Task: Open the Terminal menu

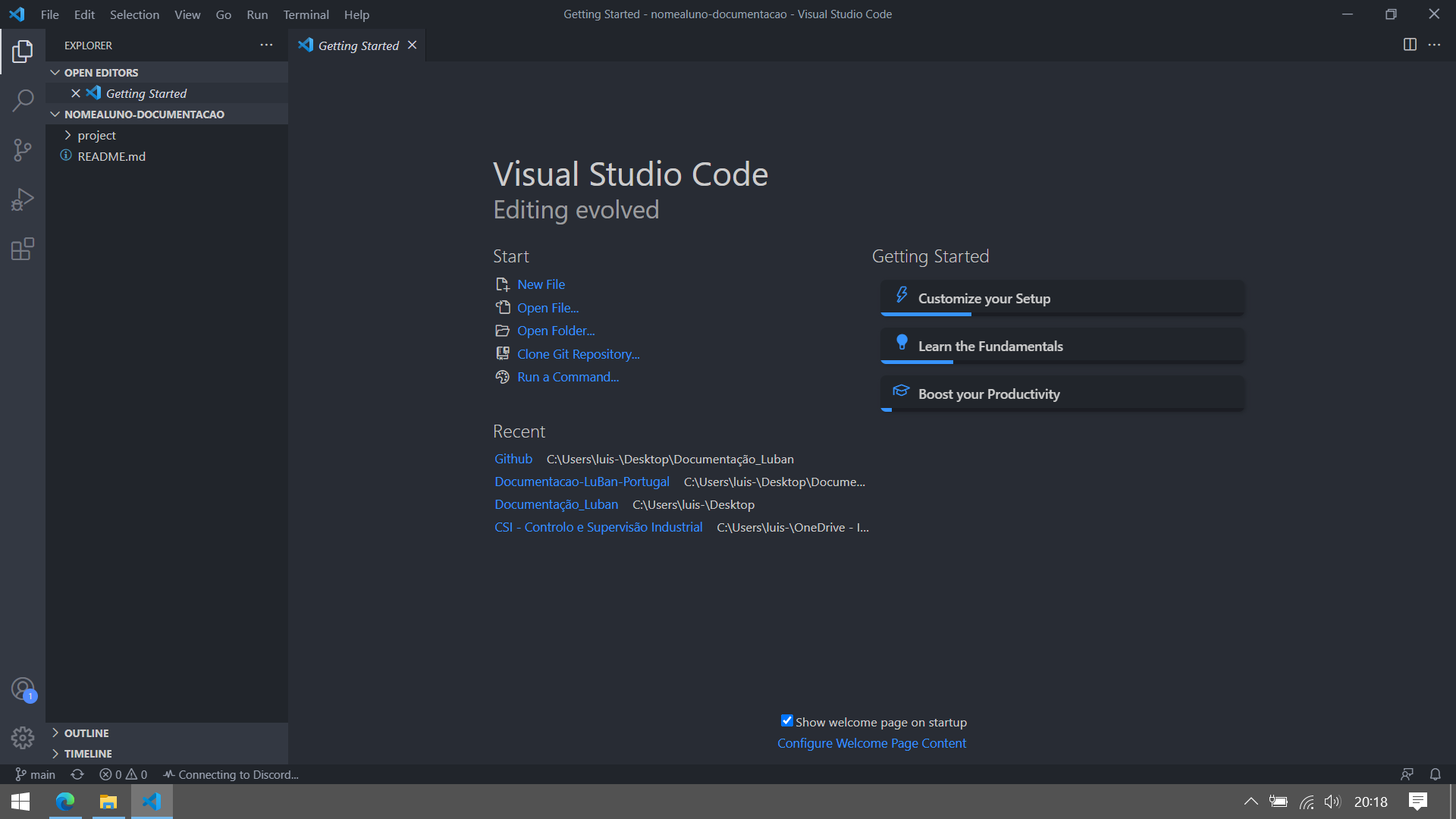Action: tap(306, 14)
